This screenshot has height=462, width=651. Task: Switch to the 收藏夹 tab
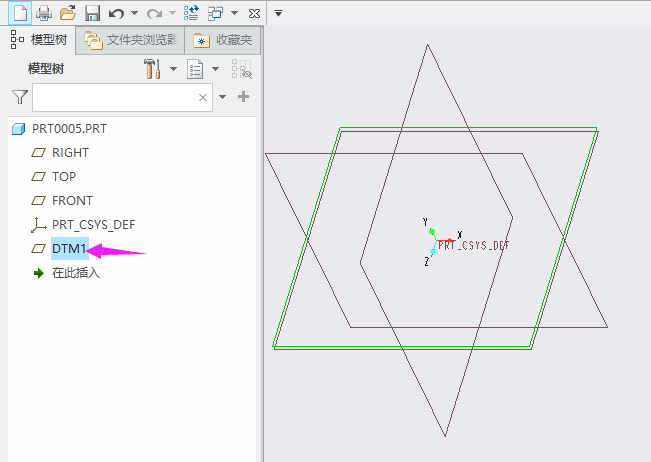coord(224,40)
